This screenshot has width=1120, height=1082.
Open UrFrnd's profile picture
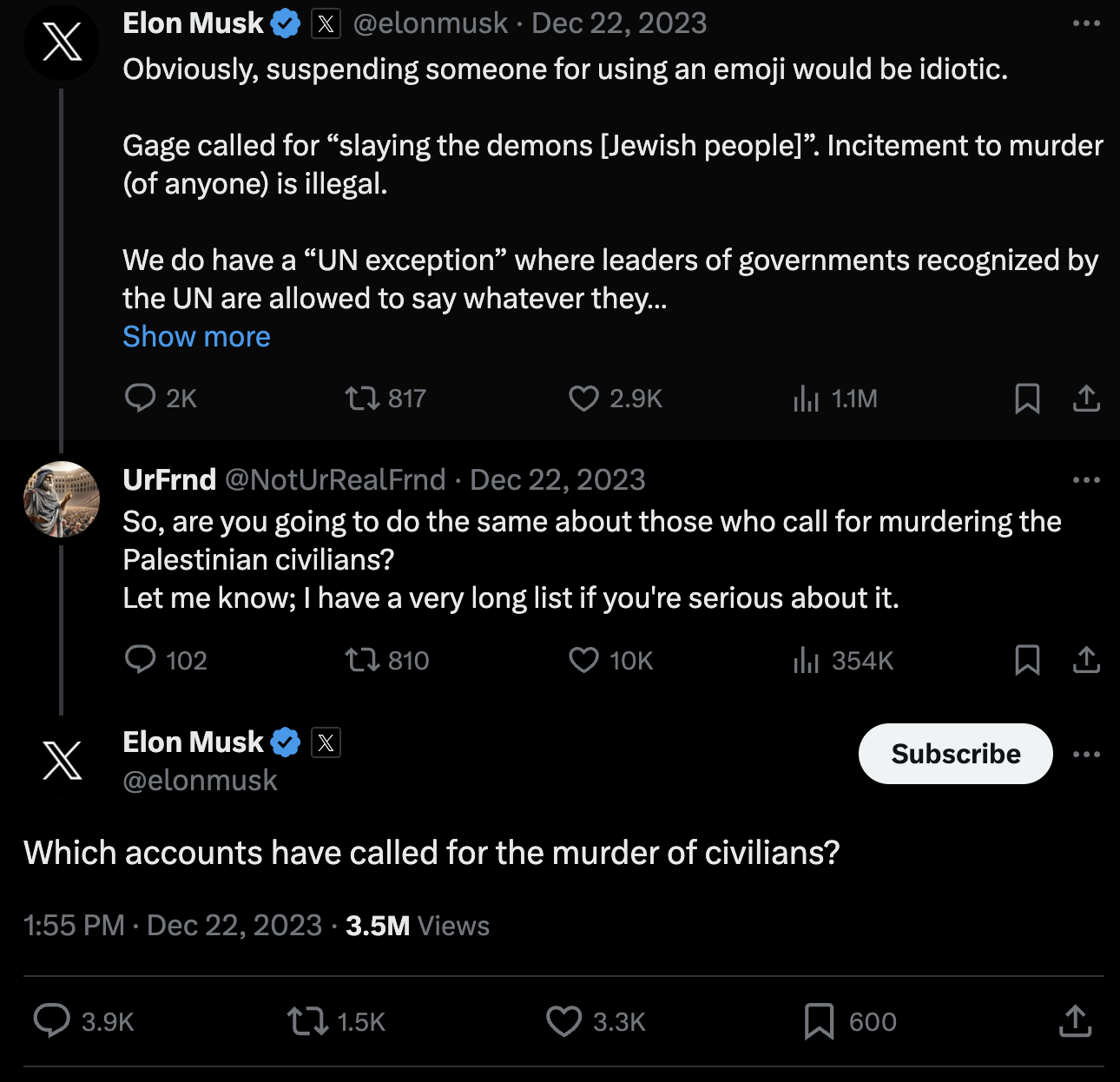[62, 499]
